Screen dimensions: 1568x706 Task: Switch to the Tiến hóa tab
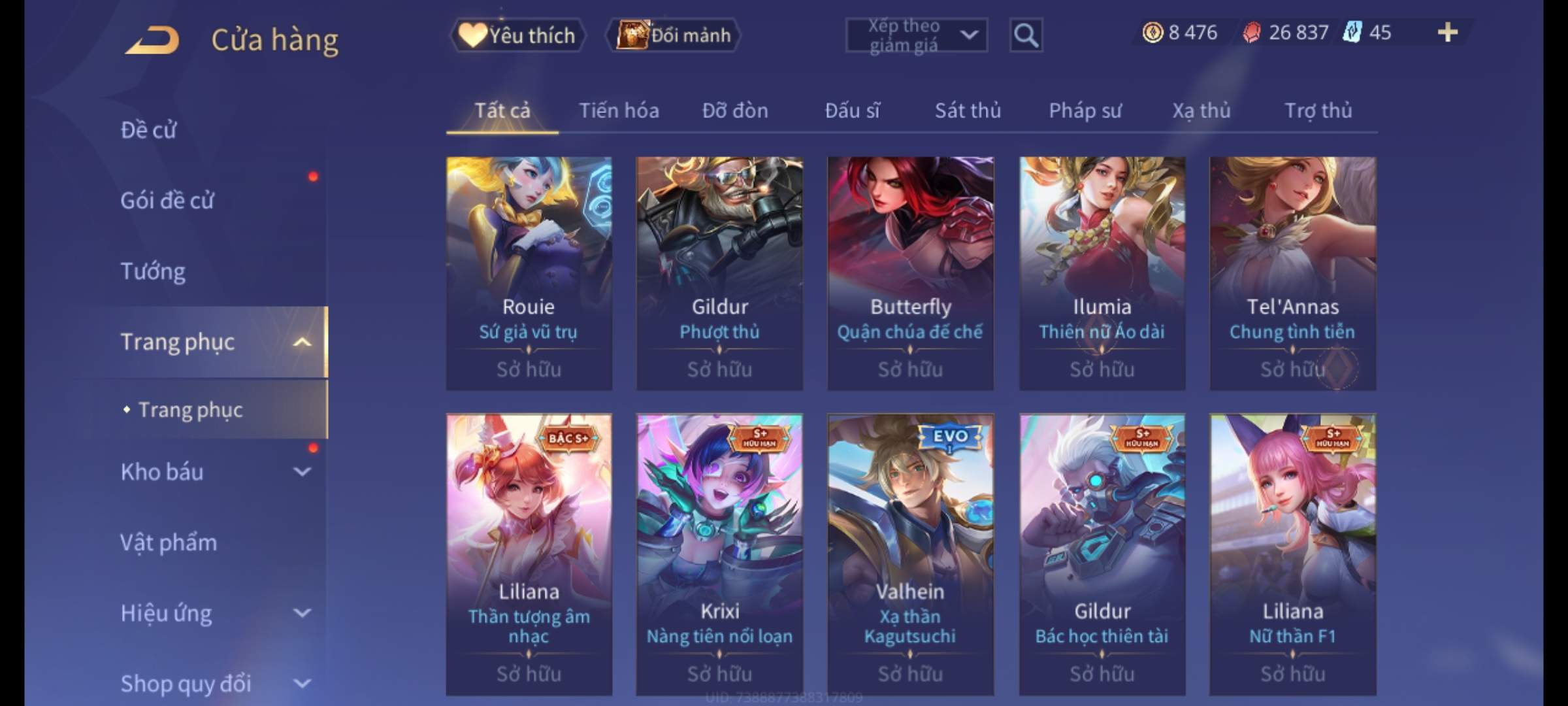[x=619, y=110]
